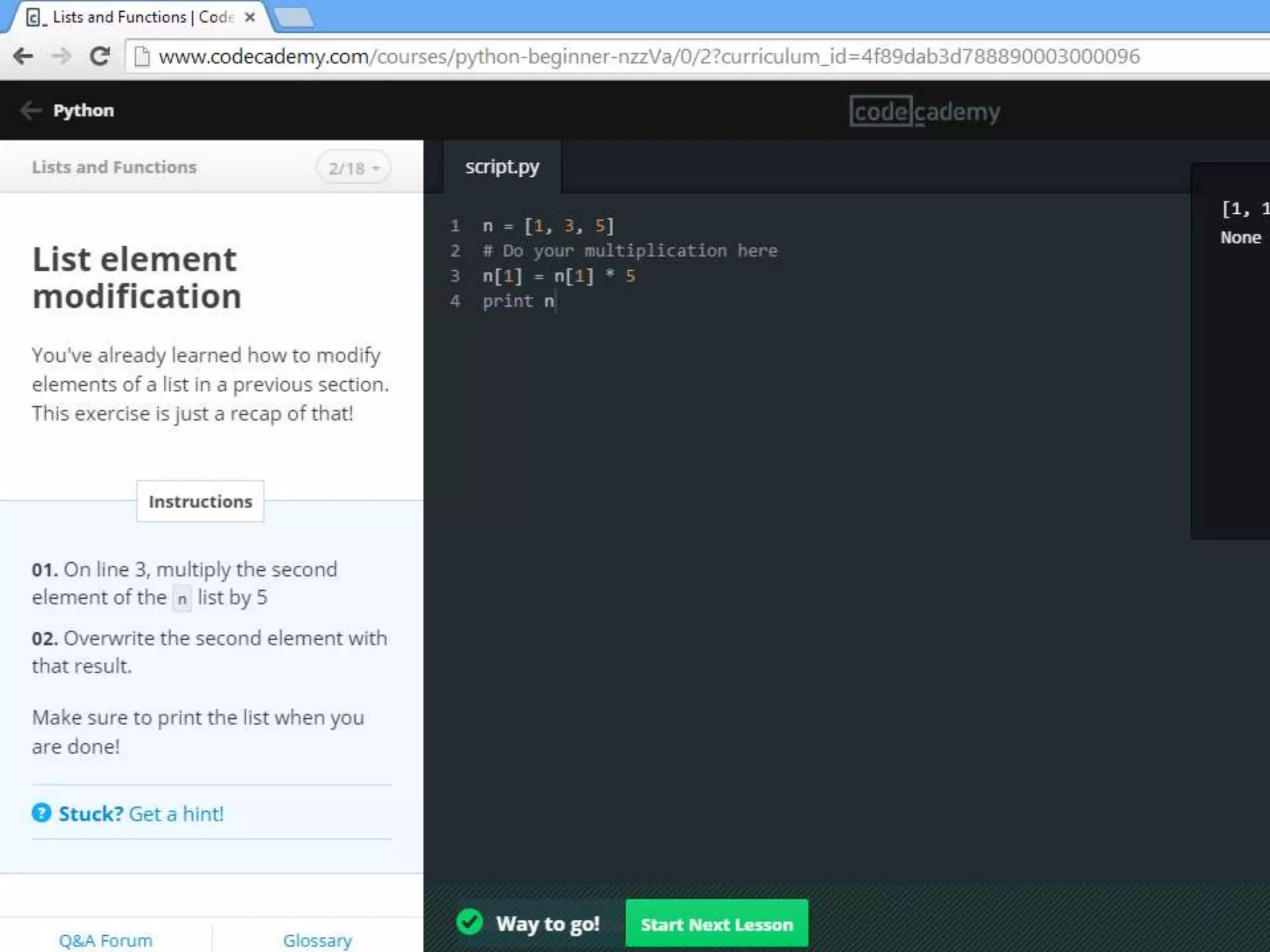Open a new browser tab
This screenshot has width=1270, height=952.
294,17
